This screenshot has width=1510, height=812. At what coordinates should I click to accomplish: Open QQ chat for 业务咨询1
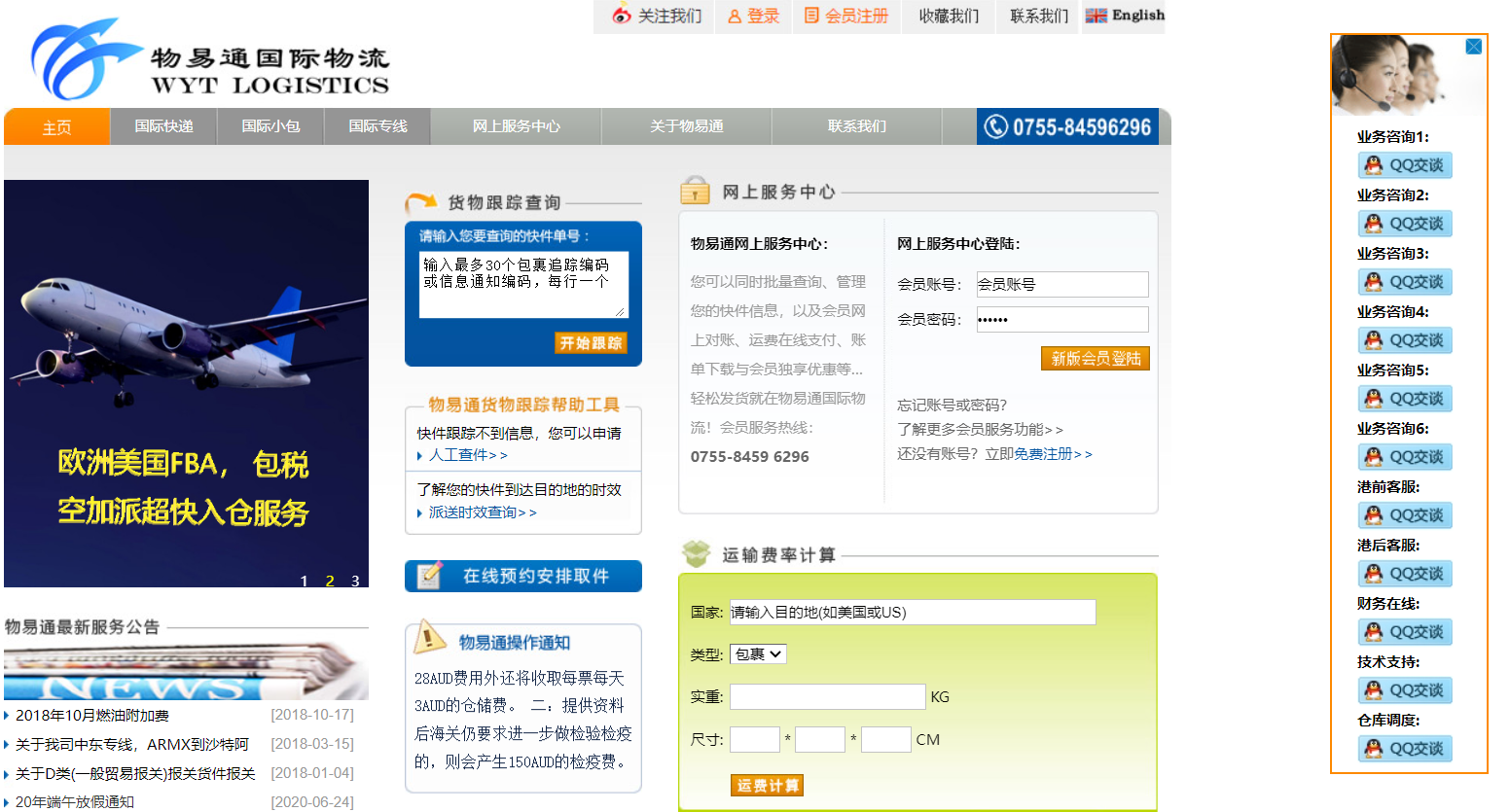pyautogui.click(x=1405, y=165)
